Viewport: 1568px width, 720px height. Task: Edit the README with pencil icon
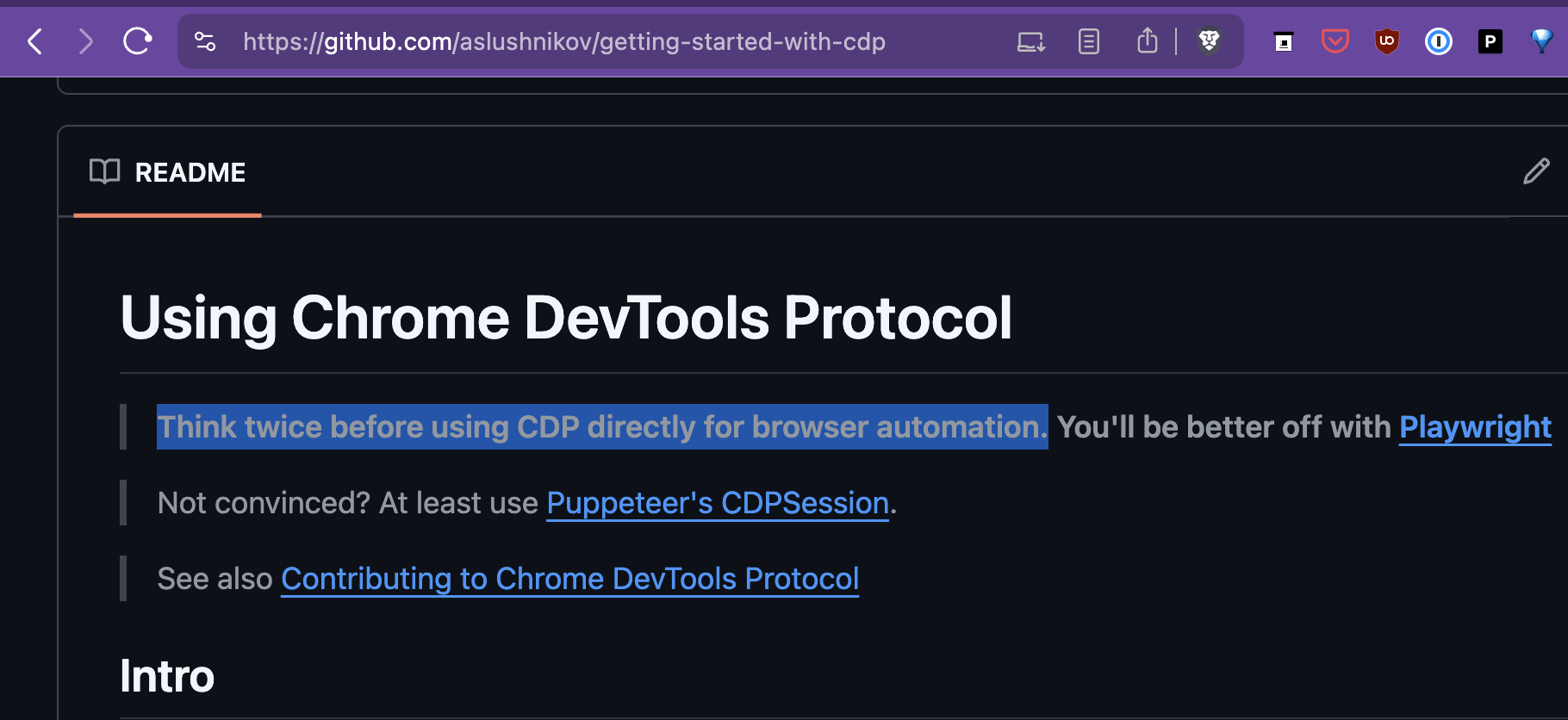(1536, 171)
